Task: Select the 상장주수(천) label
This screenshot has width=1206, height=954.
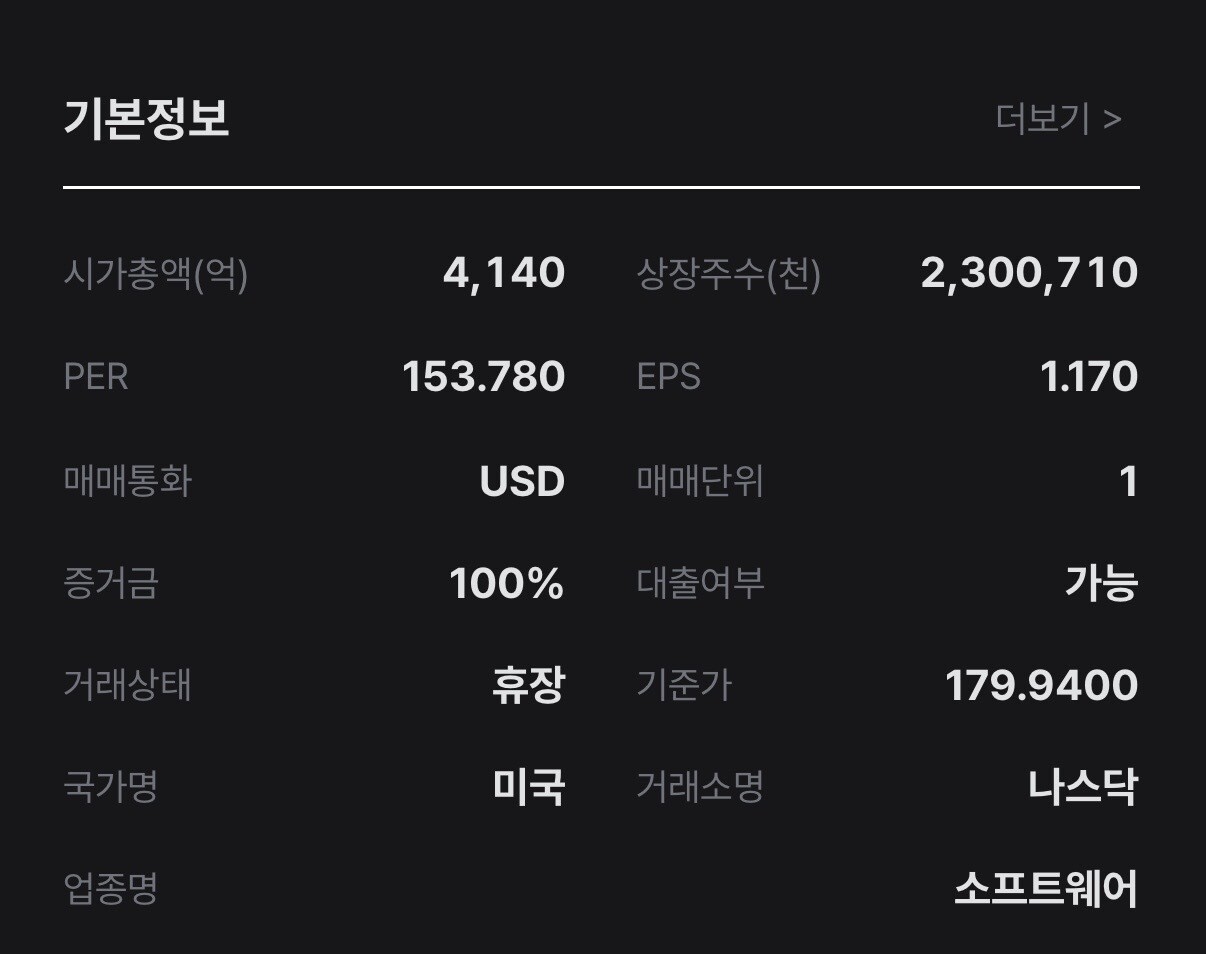Action: [x=729, y=274]
